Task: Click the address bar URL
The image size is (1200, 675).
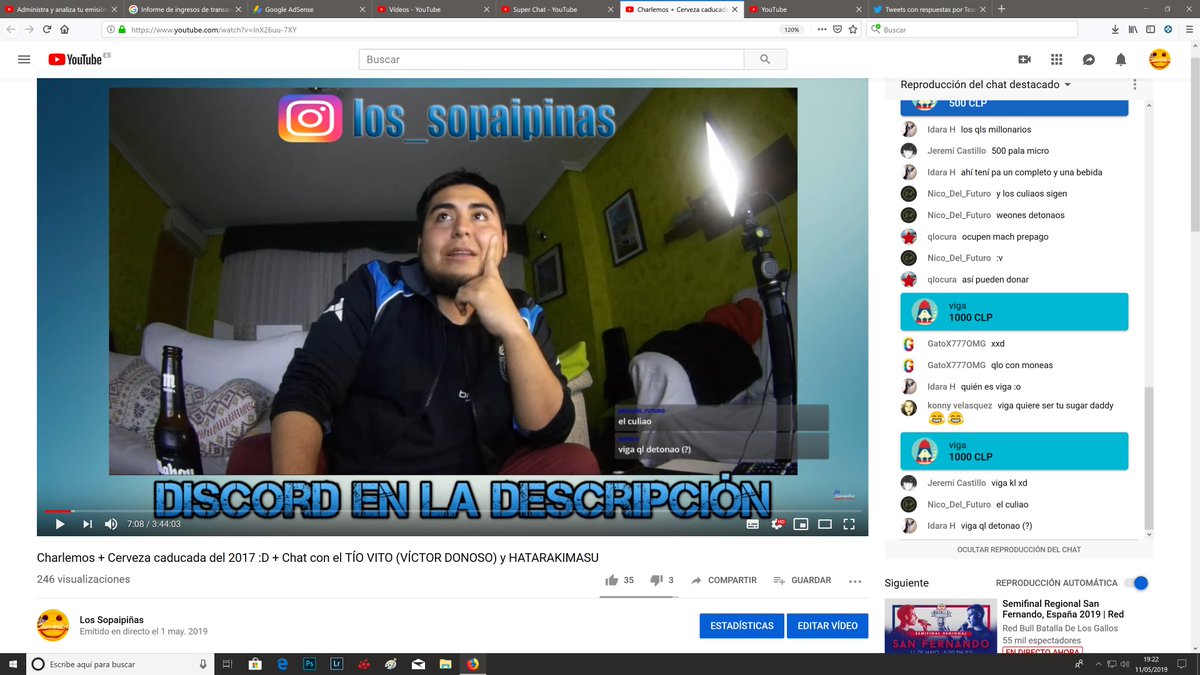Action: pos(213,30)
